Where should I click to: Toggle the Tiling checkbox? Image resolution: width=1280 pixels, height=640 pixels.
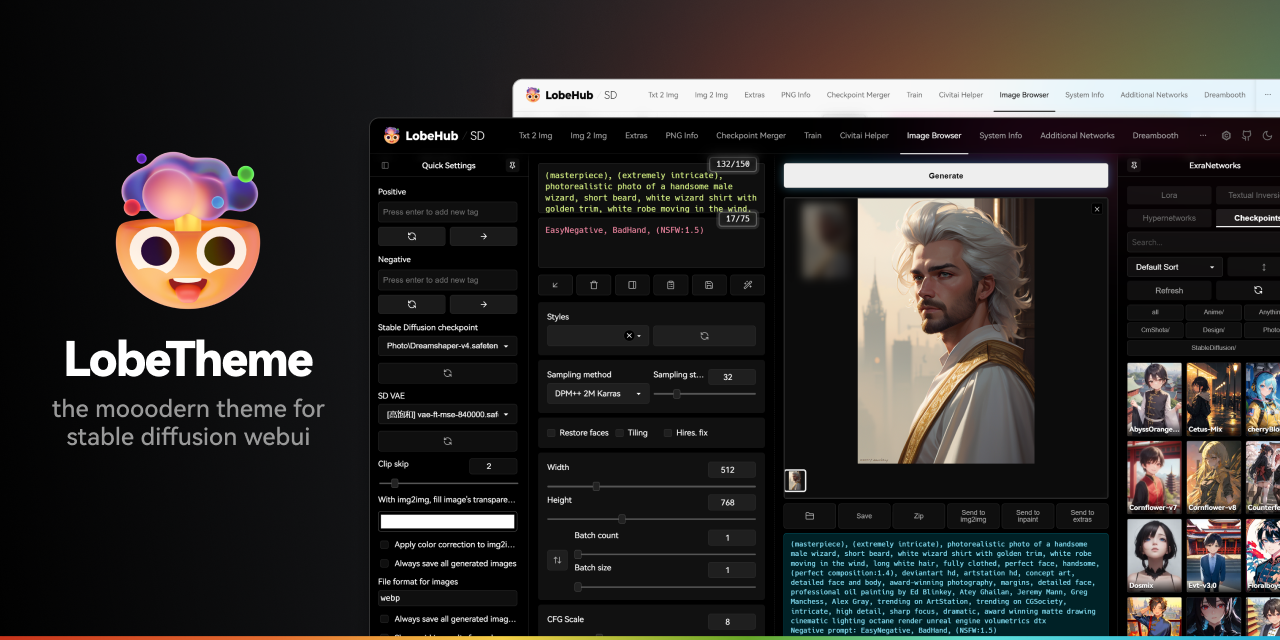620,433
